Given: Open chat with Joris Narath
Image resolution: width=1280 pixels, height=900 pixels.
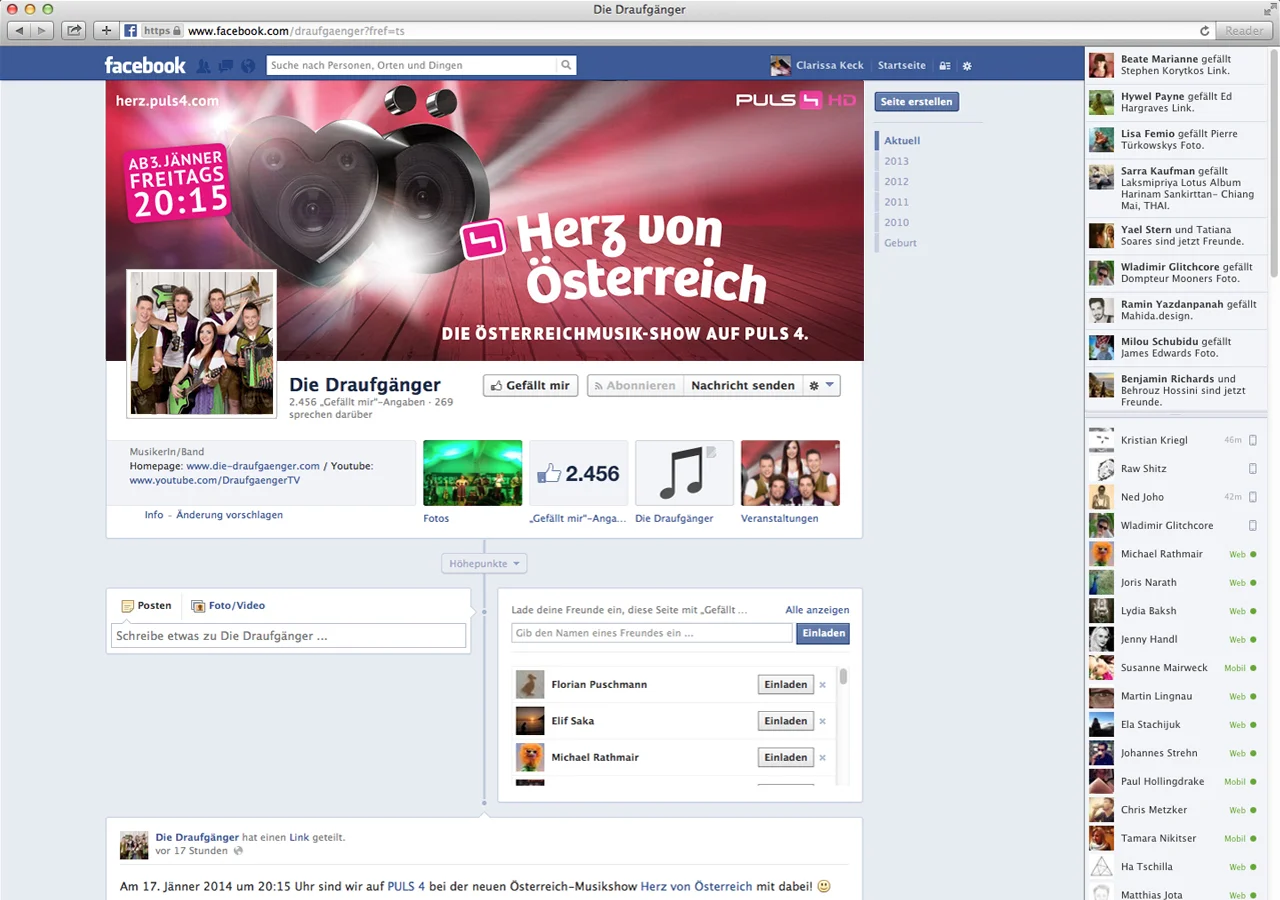Looking at the screenshot, I should (x=1173, y=582).
